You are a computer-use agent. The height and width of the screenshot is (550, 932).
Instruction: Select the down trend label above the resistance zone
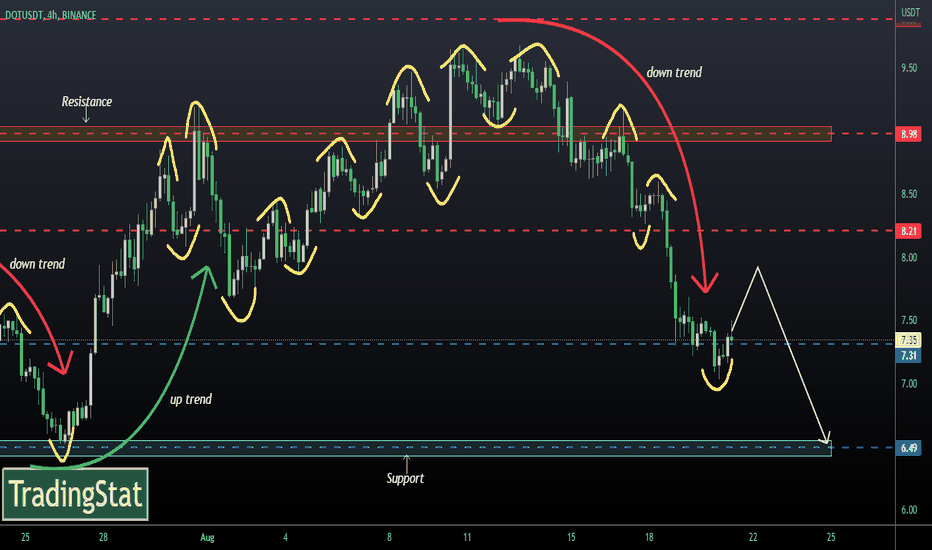click(674, 73)
